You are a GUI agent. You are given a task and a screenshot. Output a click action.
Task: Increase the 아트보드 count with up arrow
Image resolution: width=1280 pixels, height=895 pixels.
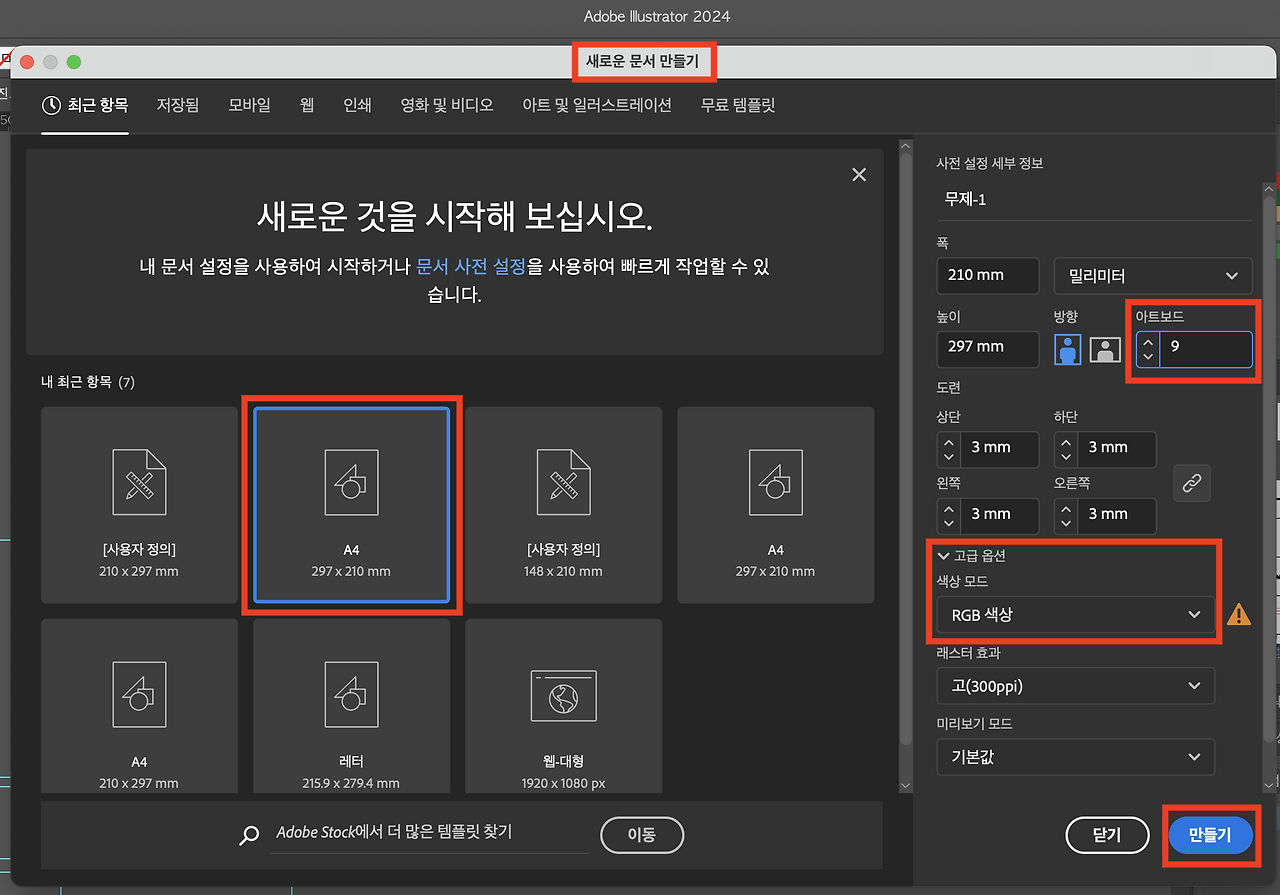(1148, 342)
